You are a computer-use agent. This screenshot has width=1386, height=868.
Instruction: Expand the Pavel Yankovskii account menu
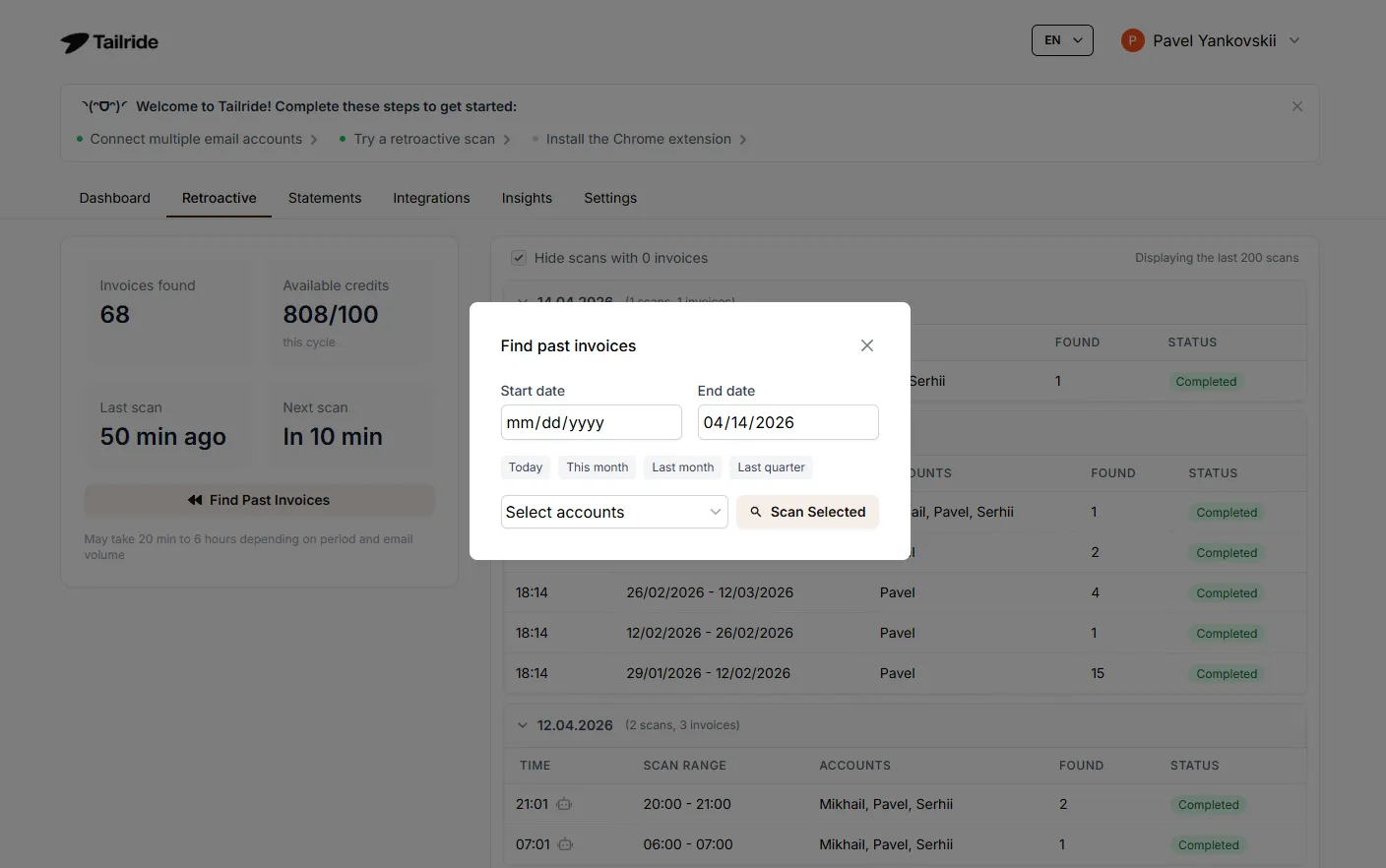point(1294,40)
